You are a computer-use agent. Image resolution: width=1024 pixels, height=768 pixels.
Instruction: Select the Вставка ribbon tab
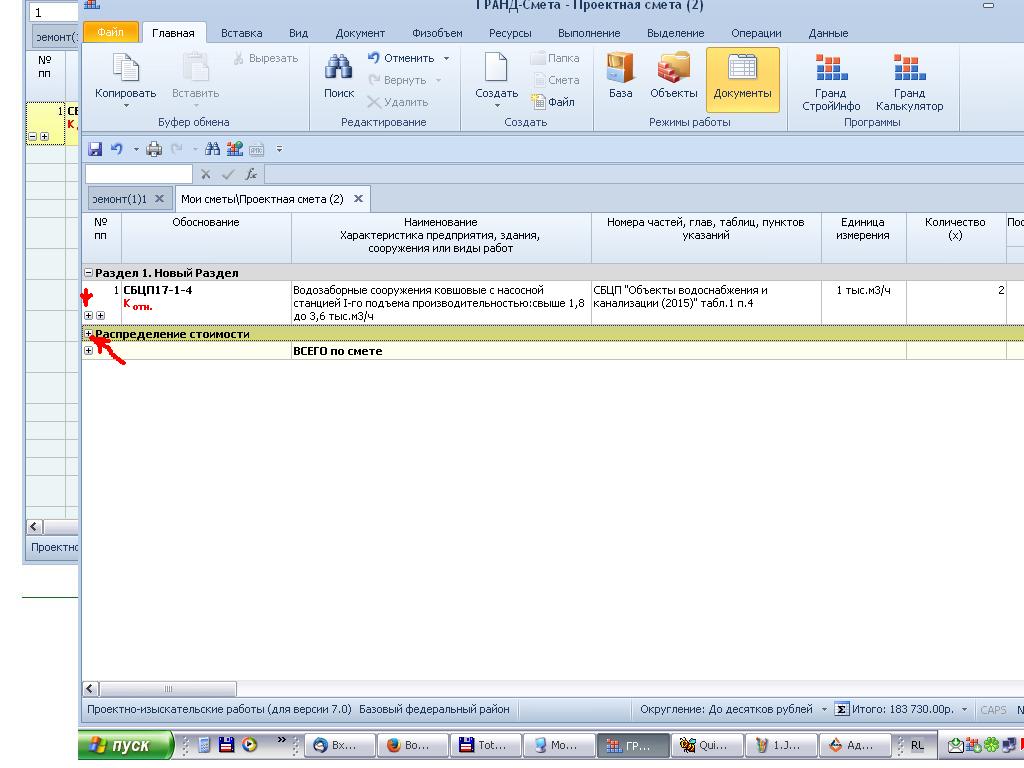click(x=242, y=33)
